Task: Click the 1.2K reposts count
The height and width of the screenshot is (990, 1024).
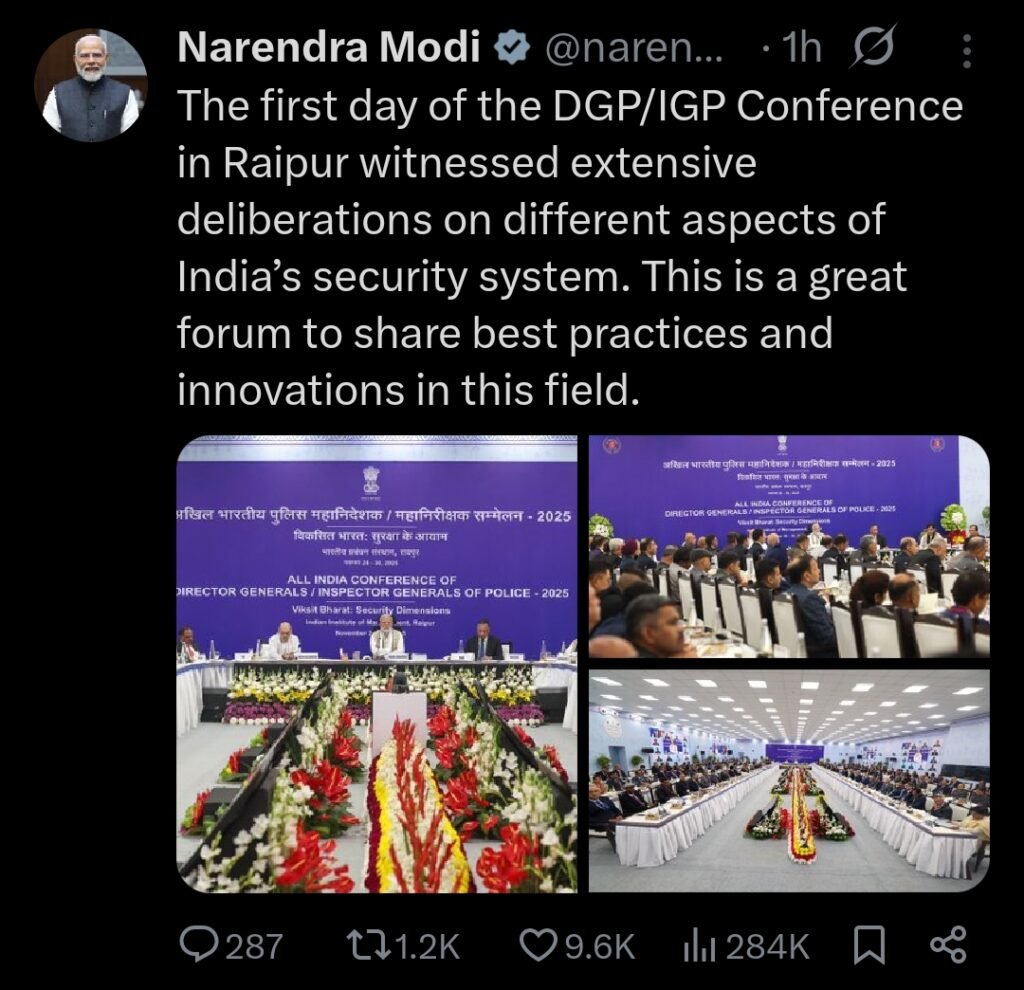Action: tap(428, 946)
